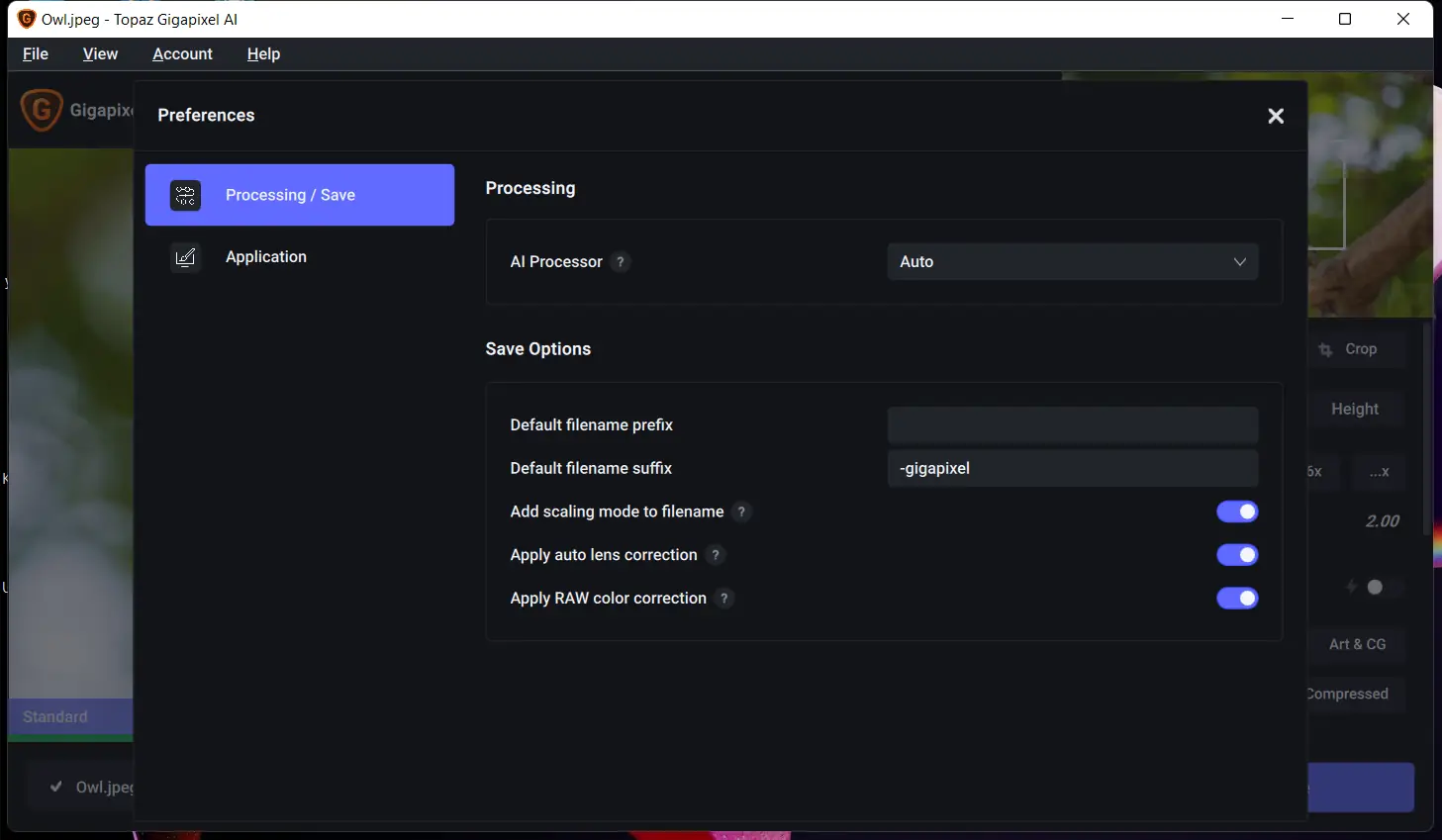Show help for Apply auto lens correction
This screenshot has height=840, width=1442.
click(x=716, y=555)
